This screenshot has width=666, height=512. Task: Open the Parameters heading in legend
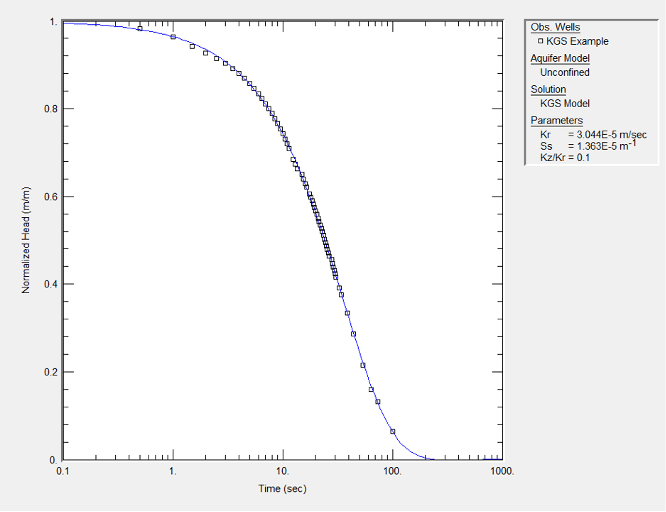pos(556,121)
